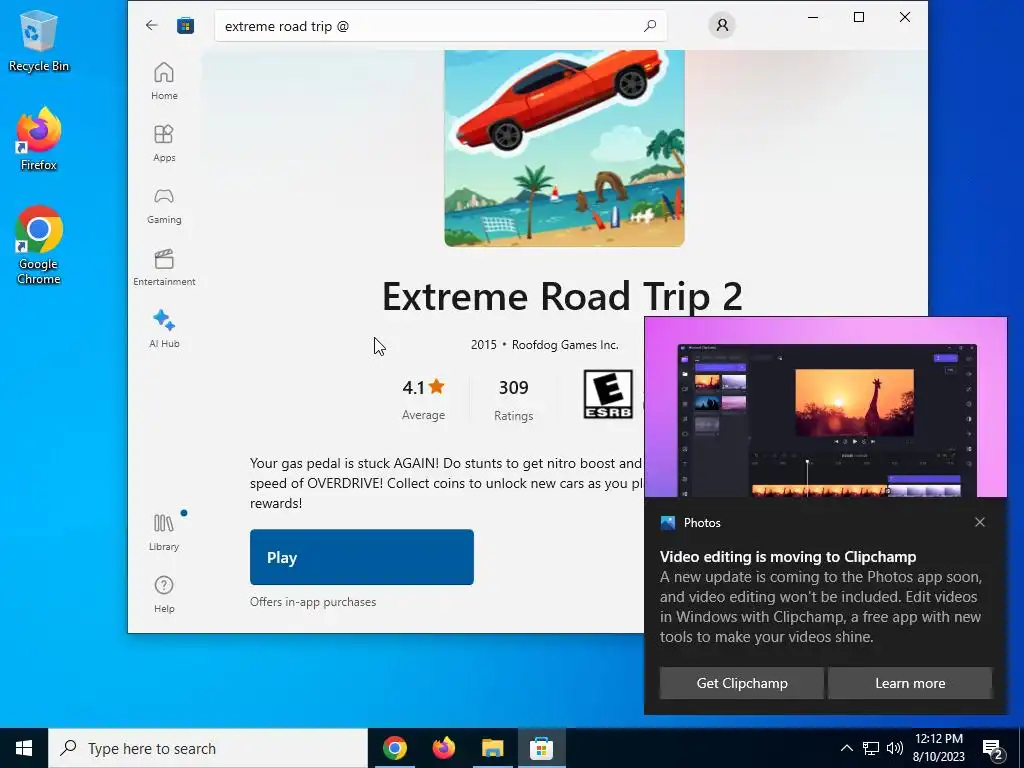Dismiss the Photos notification
Viewport: 1024px width, 768px height.
click(980, 522)
